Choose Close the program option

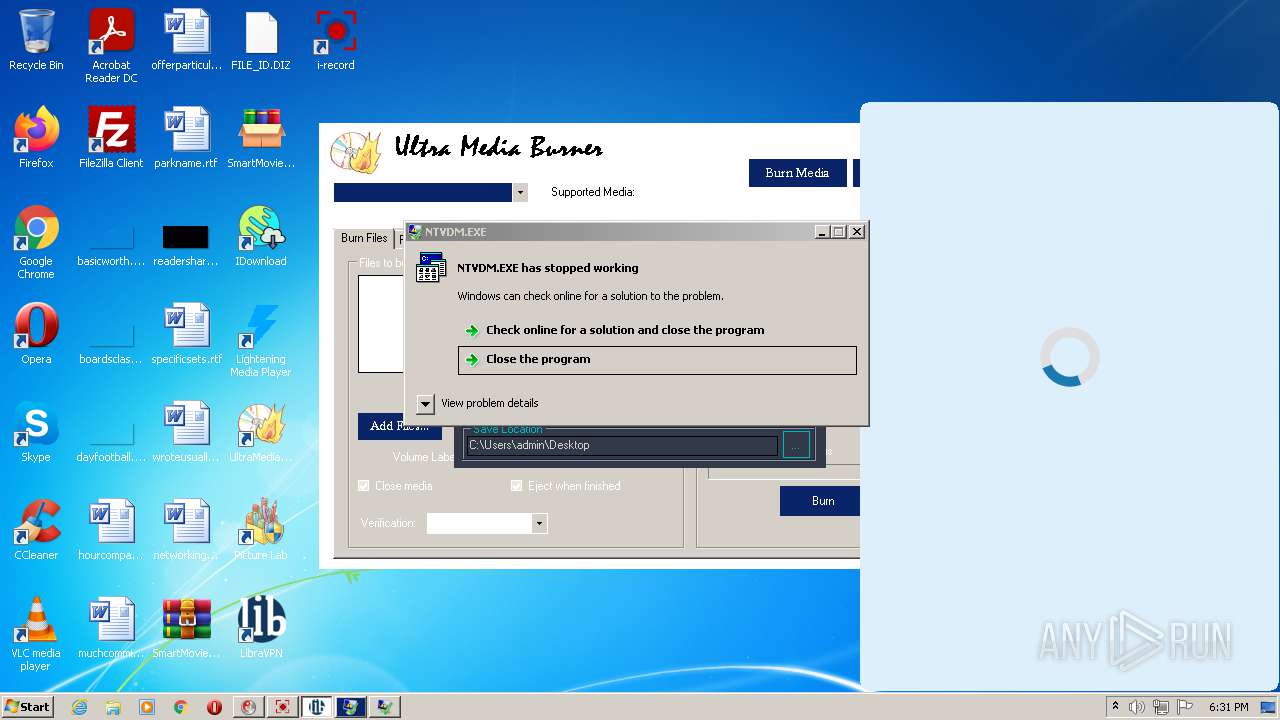(x=657, y=360)
